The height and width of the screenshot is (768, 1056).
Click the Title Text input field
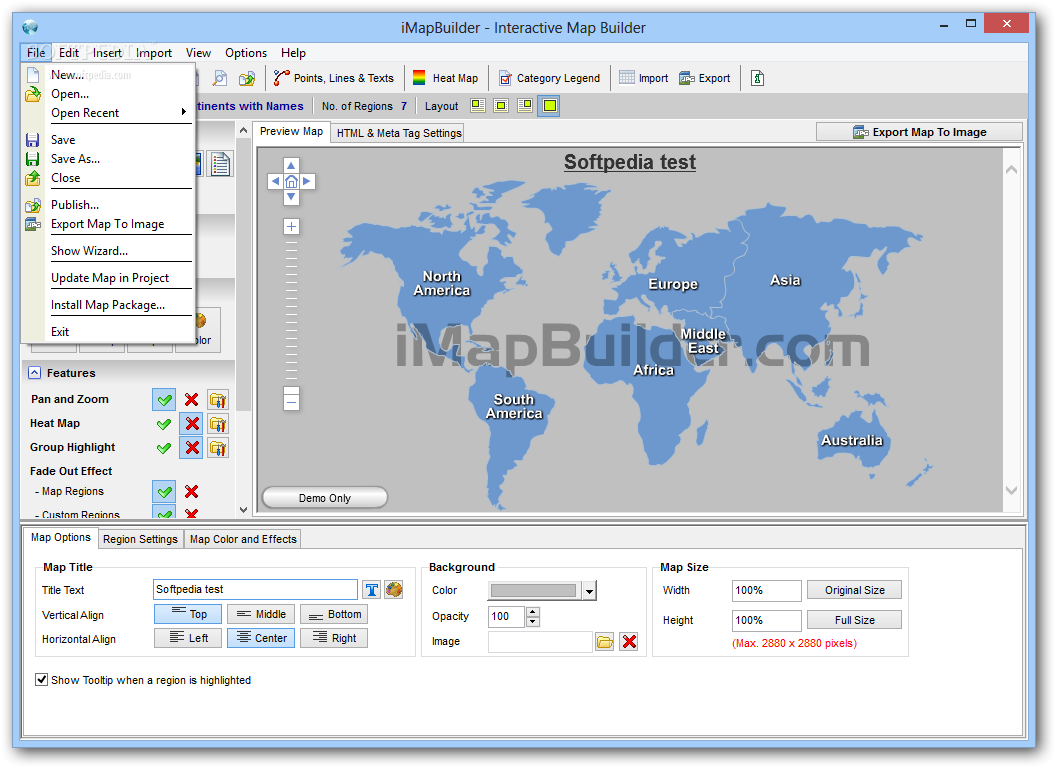pyautogui.click(x=255, y=589)
